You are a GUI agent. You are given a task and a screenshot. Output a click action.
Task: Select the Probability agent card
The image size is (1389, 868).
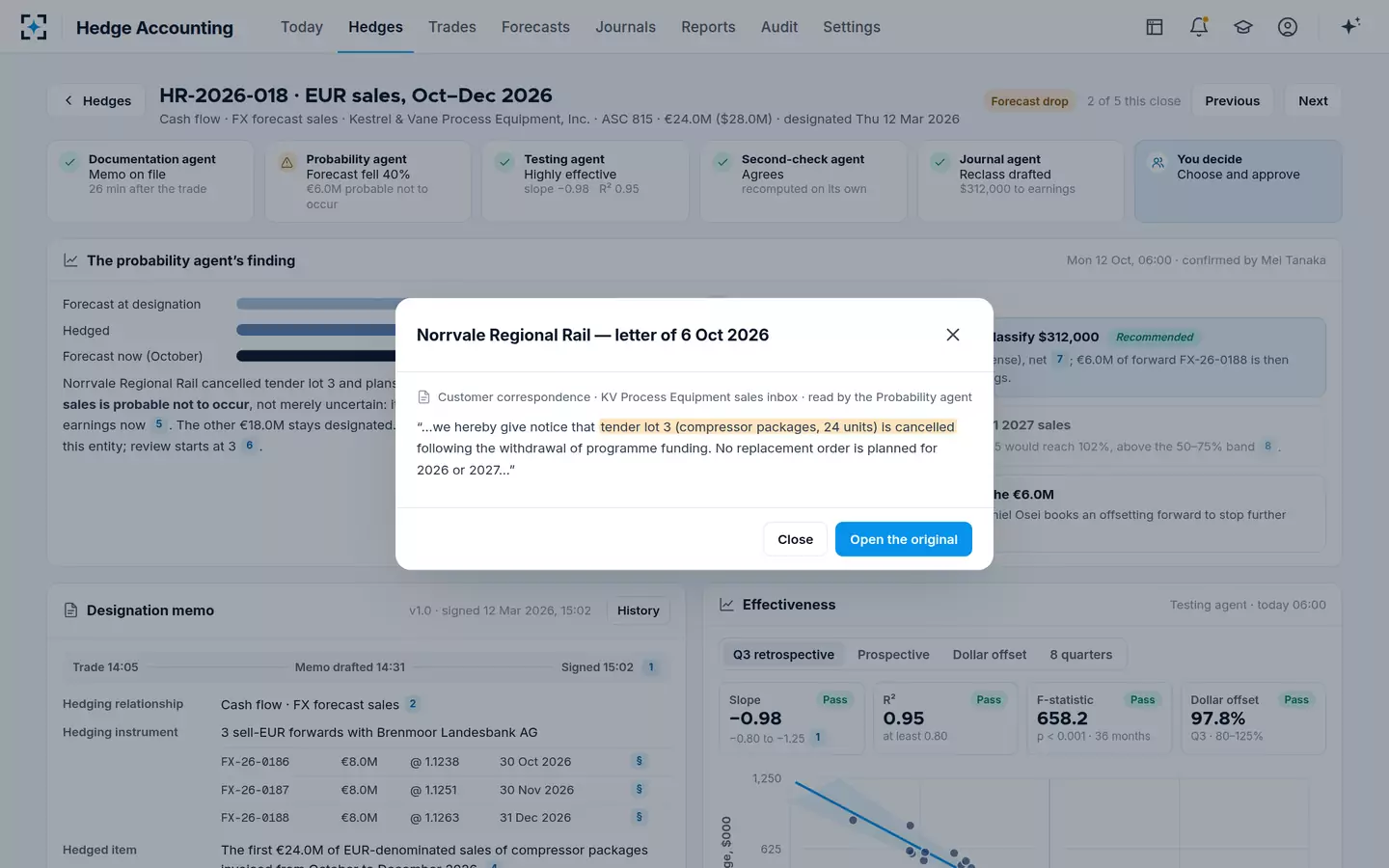pos(368,181)
